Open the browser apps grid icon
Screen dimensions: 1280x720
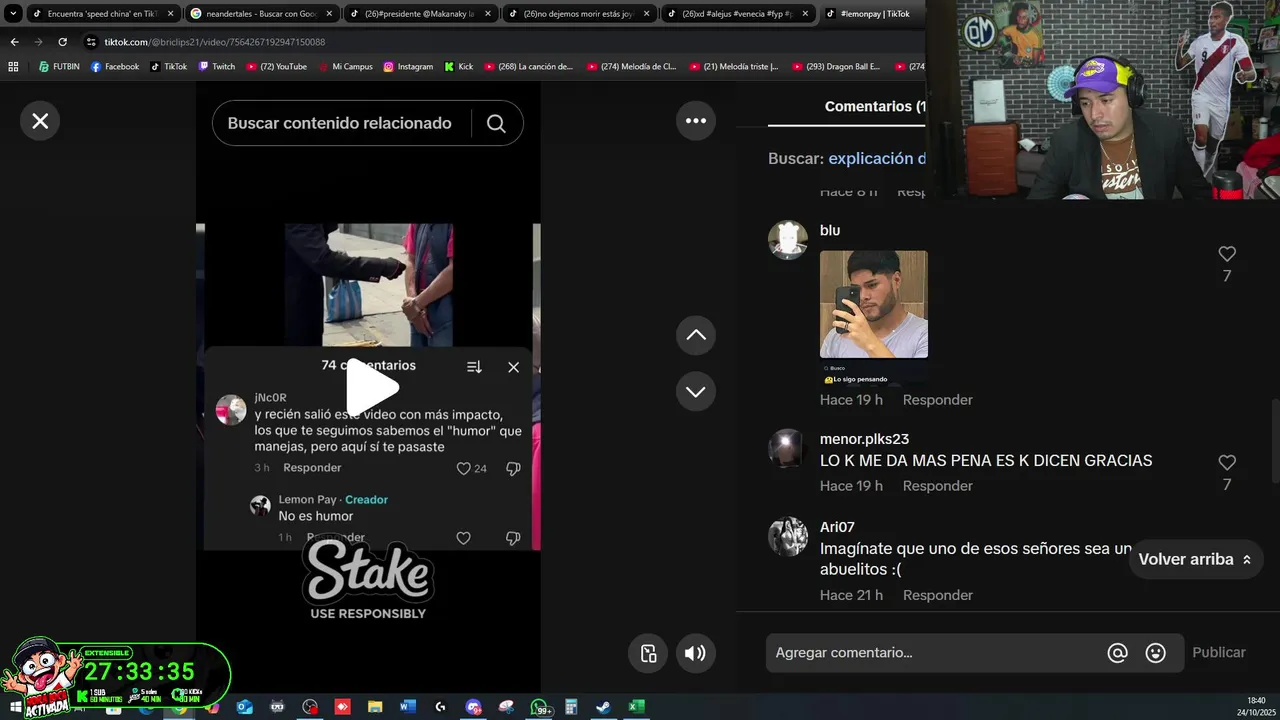click(x=13, y=67)
